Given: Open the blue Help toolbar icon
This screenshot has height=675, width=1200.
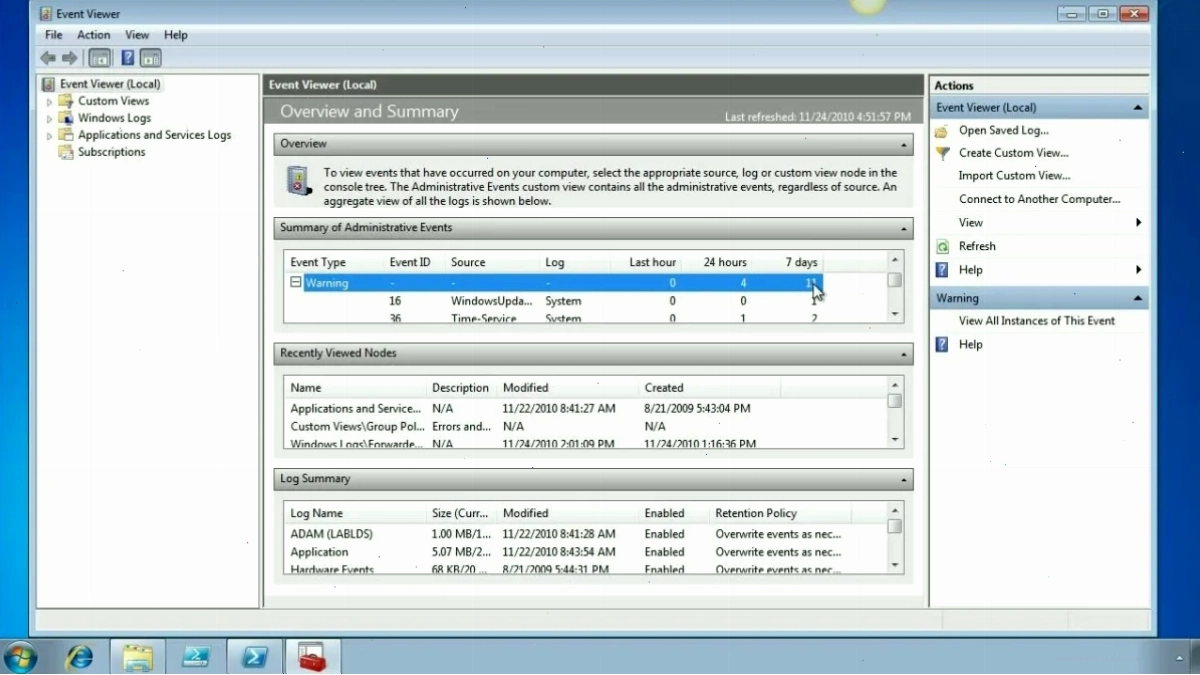Looking at the screenshot, I should click(128, 58).
